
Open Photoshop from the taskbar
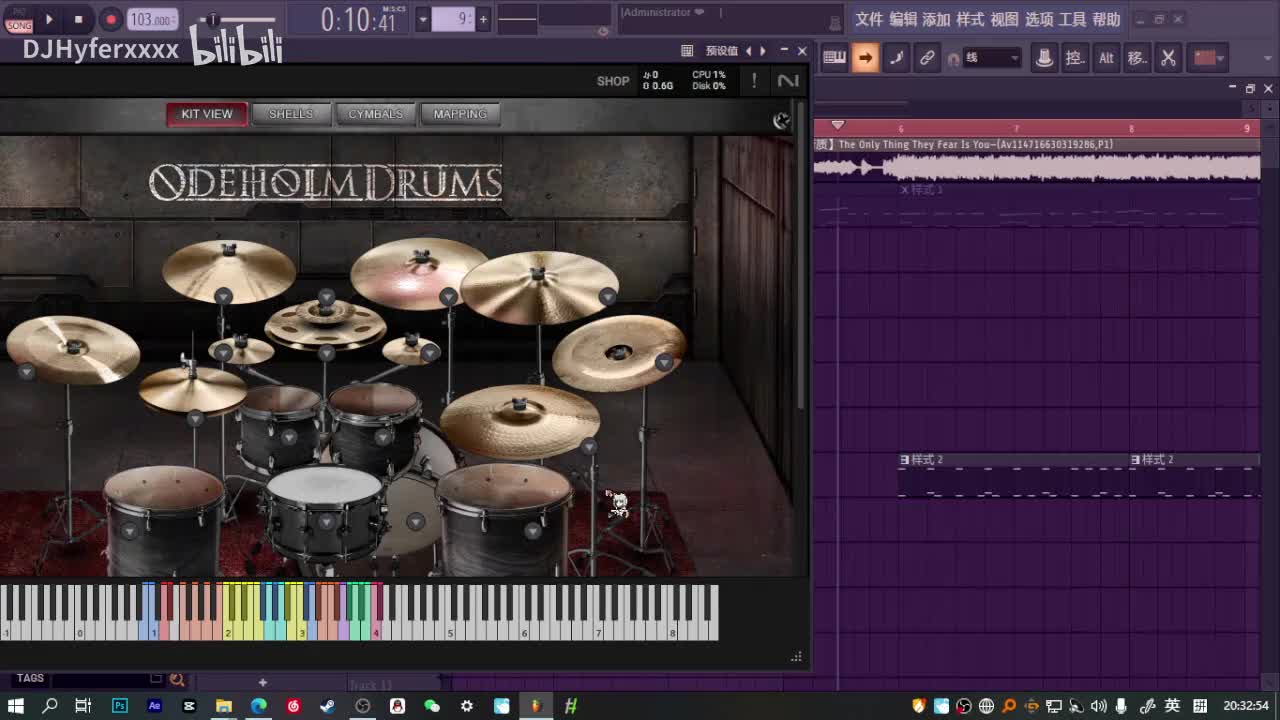tap(120, 706)
